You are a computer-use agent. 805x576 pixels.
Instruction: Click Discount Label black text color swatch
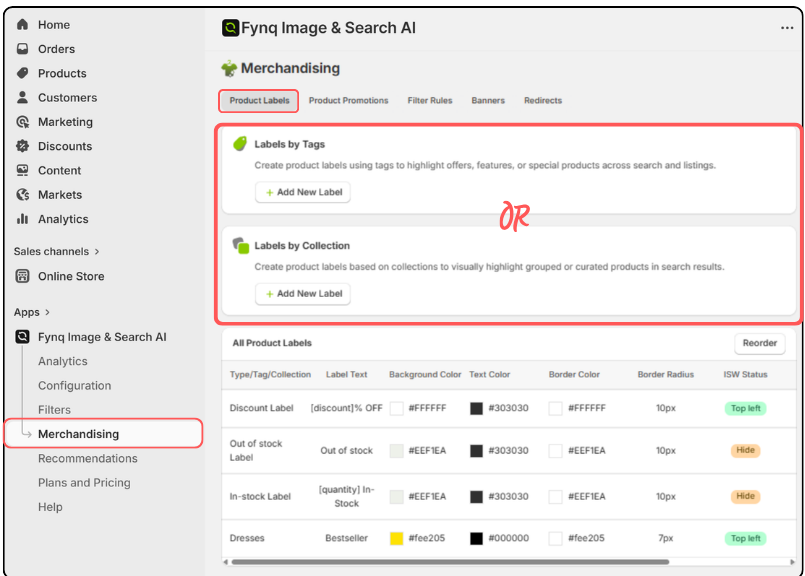click(476, 408)
